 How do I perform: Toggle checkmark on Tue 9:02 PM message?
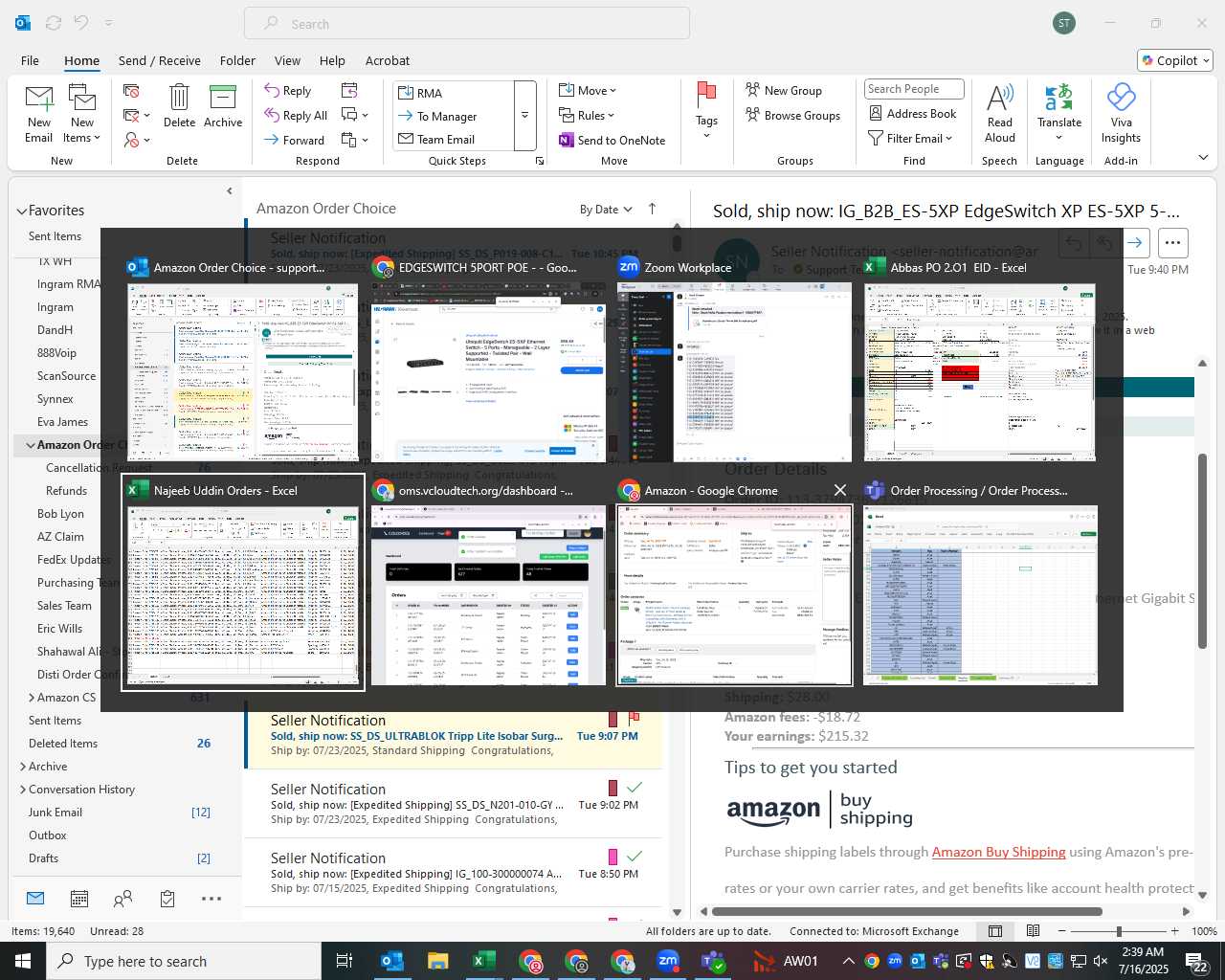point(634,788)
